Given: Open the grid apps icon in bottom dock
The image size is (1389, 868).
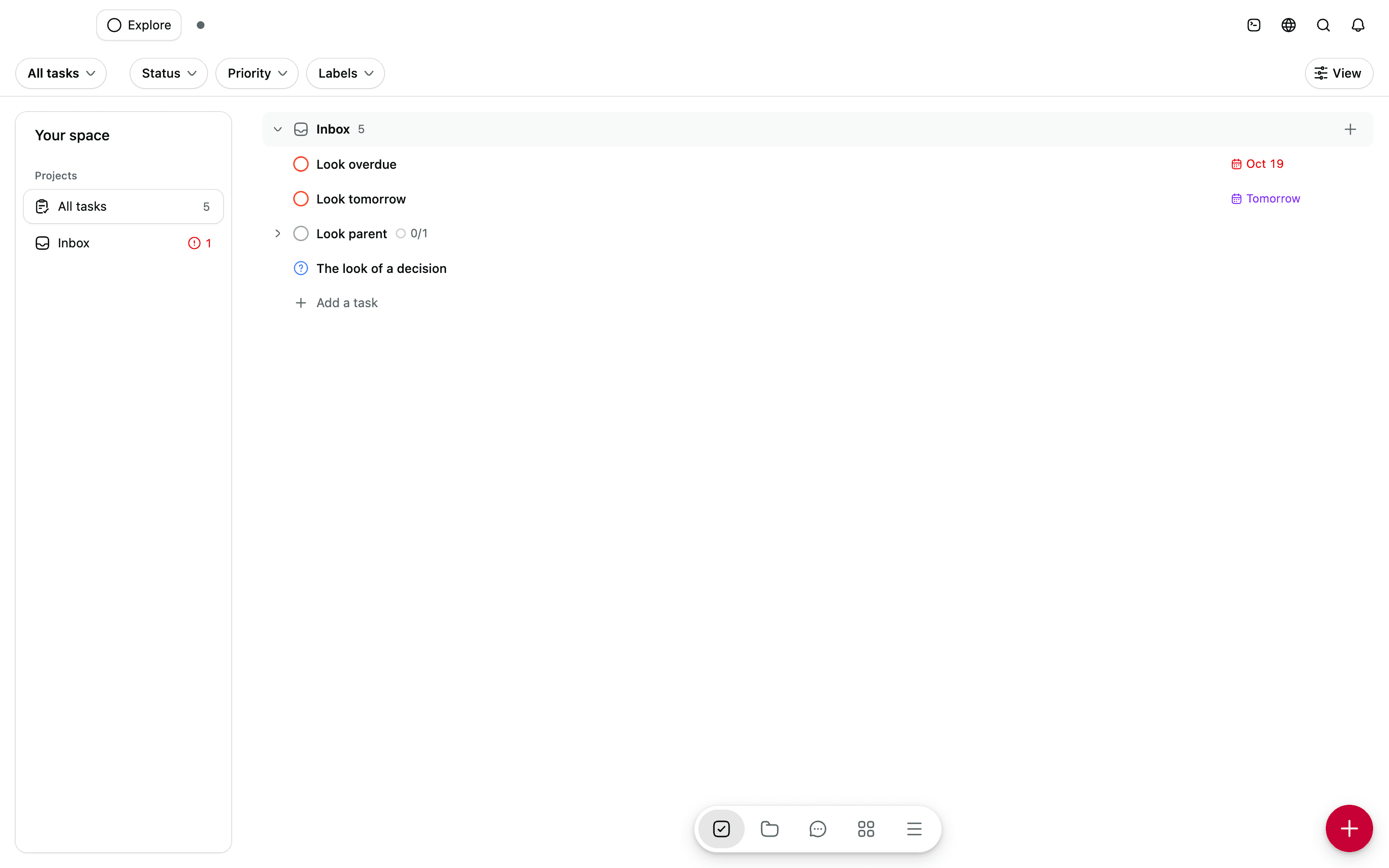Looking at the screenshot, I should point(866,829).
